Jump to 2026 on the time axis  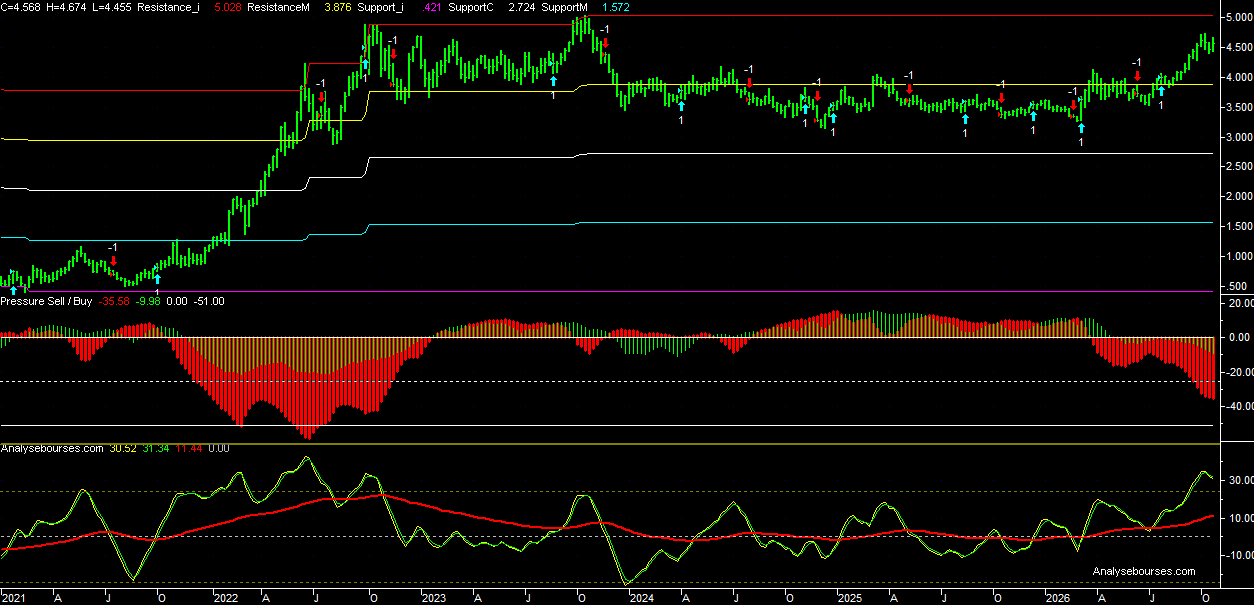coord(1057,598)
